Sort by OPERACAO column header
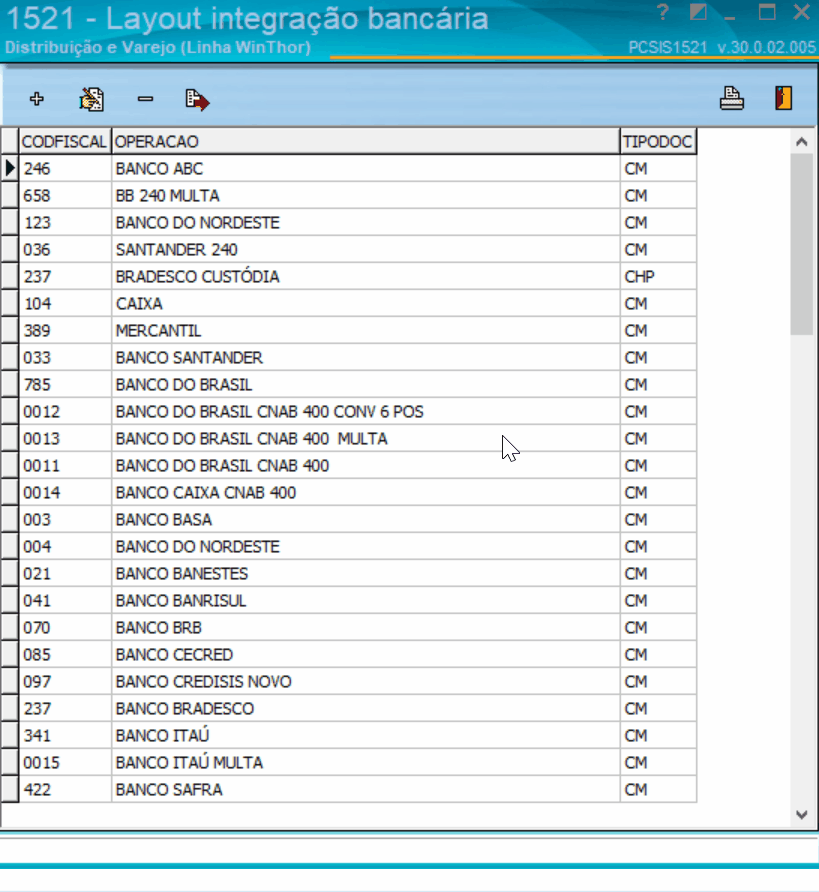This screenshot has height=892, width=819. 365,142
